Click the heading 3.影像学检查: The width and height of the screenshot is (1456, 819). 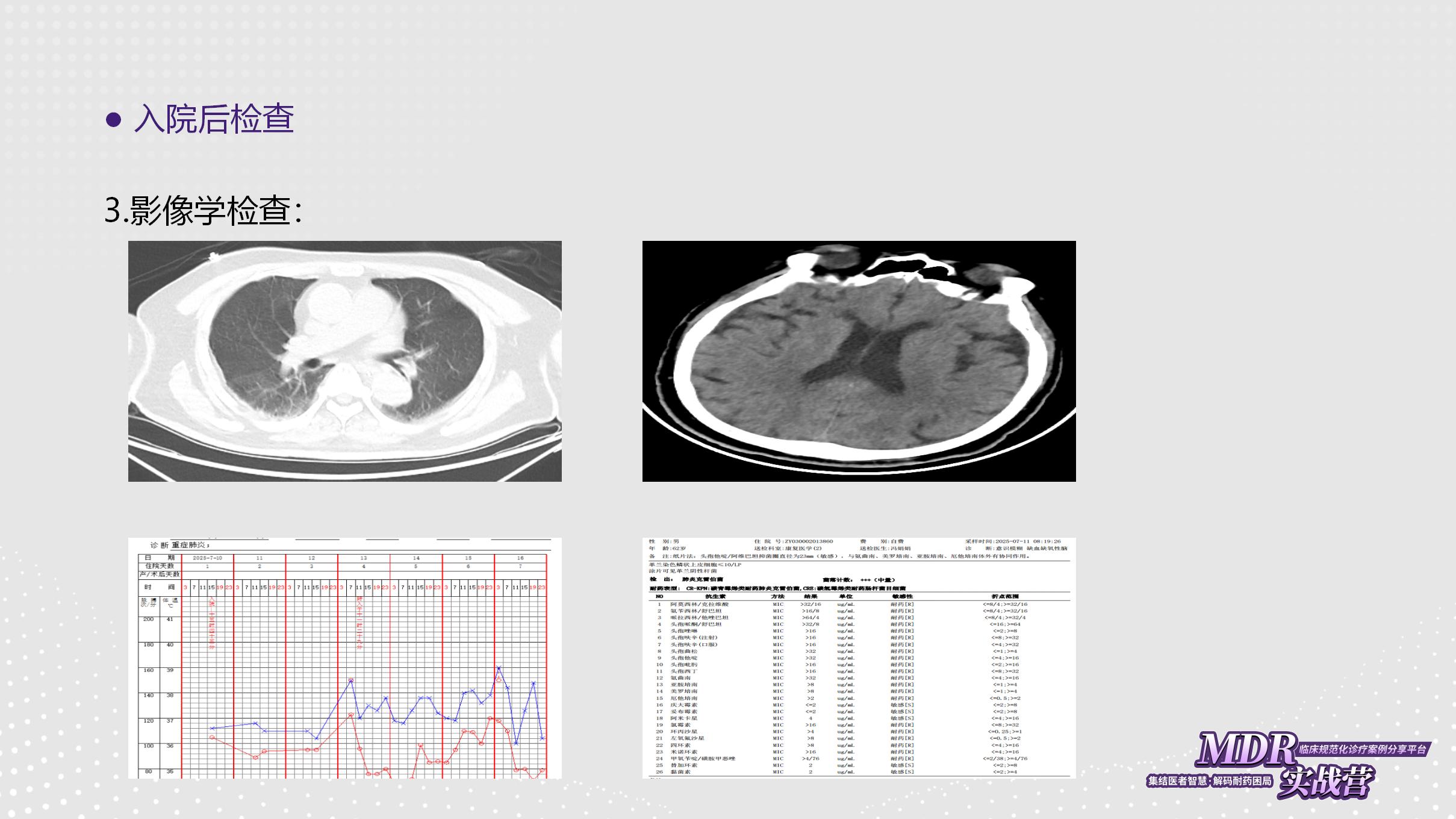pyautogui.click(x=203, y=210)
